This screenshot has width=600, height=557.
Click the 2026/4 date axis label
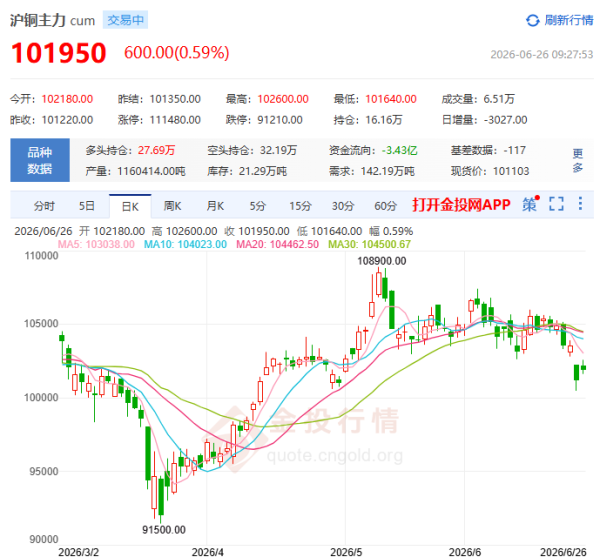point(207,552)
